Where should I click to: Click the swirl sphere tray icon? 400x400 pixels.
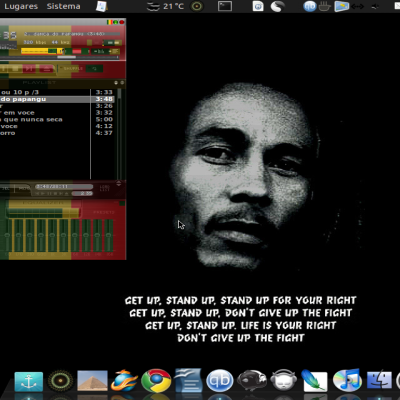[x=277, y=6]
